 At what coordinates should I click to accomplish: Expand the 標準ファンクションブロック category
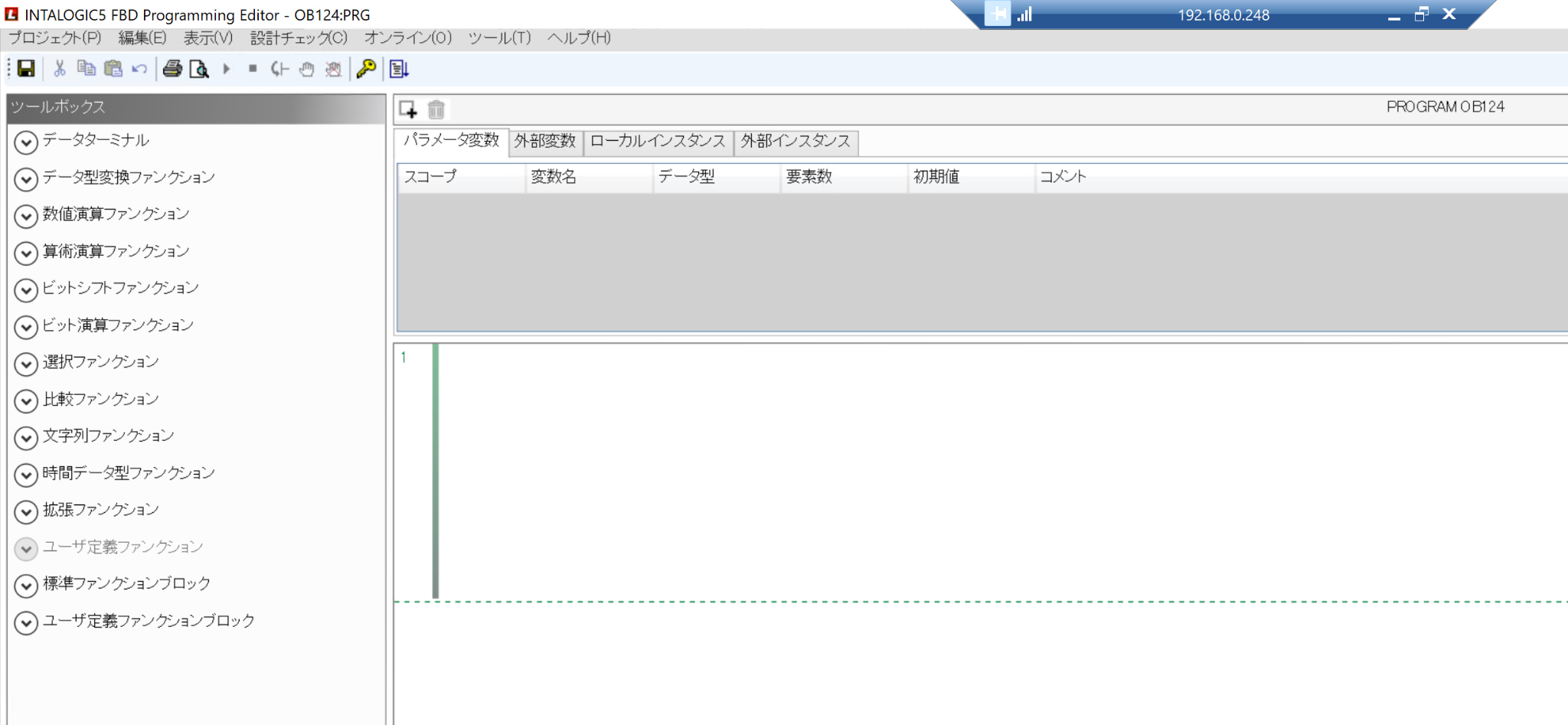click(26, 586)
